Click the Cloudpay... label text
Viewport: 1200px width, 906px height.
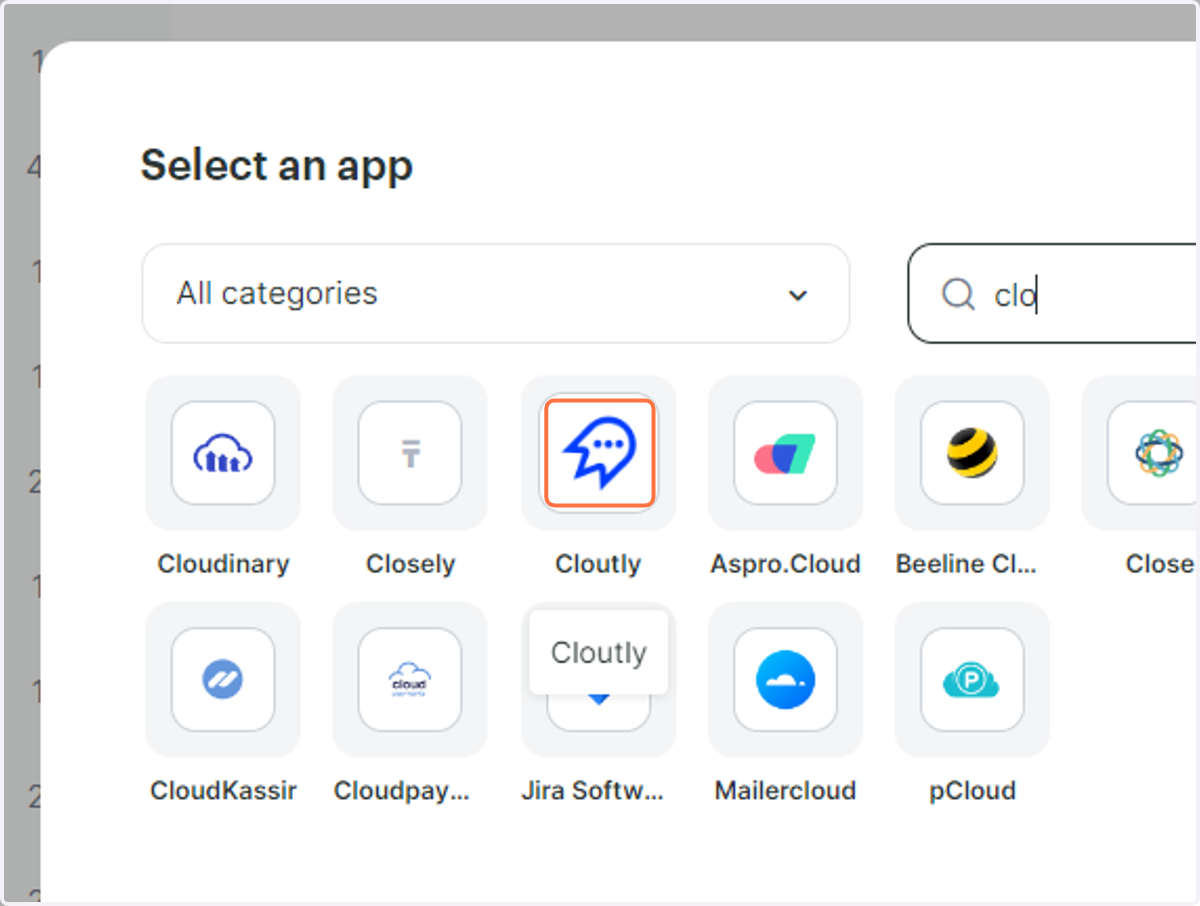coord(401,791)
